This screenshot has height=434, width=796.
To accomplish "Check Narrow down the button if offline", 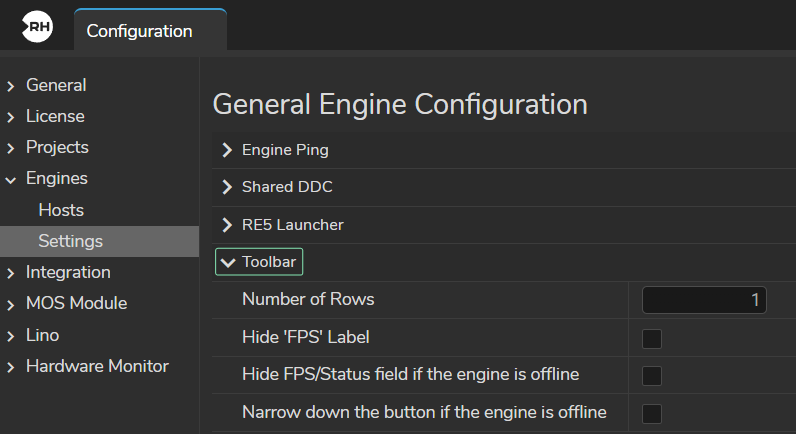I will pos(652,414).
